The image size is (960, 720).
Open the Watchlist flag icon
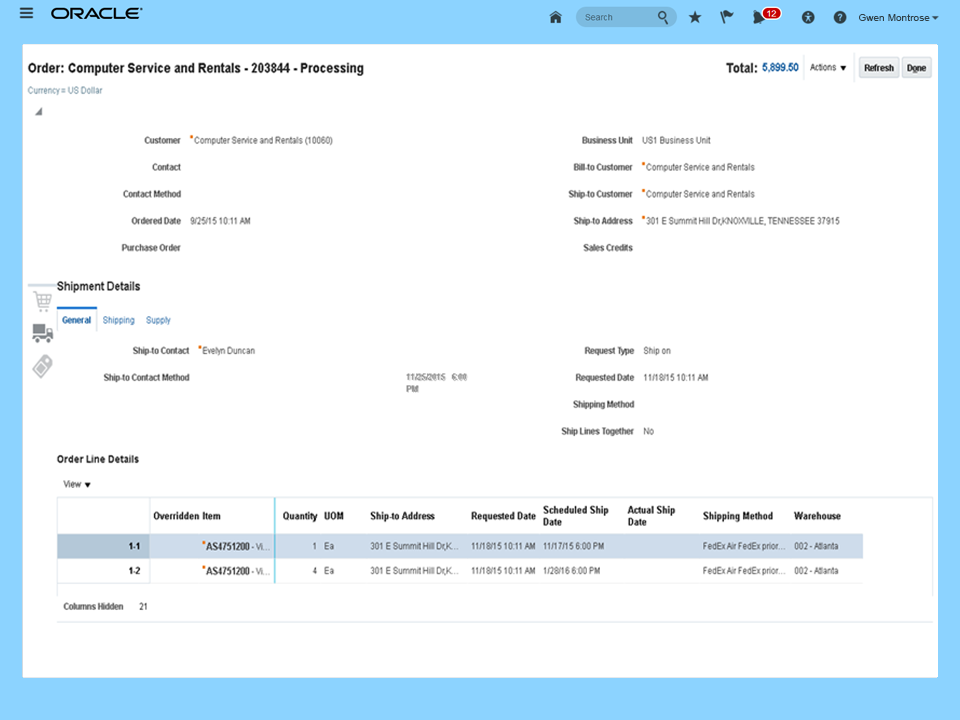point(726,17)
